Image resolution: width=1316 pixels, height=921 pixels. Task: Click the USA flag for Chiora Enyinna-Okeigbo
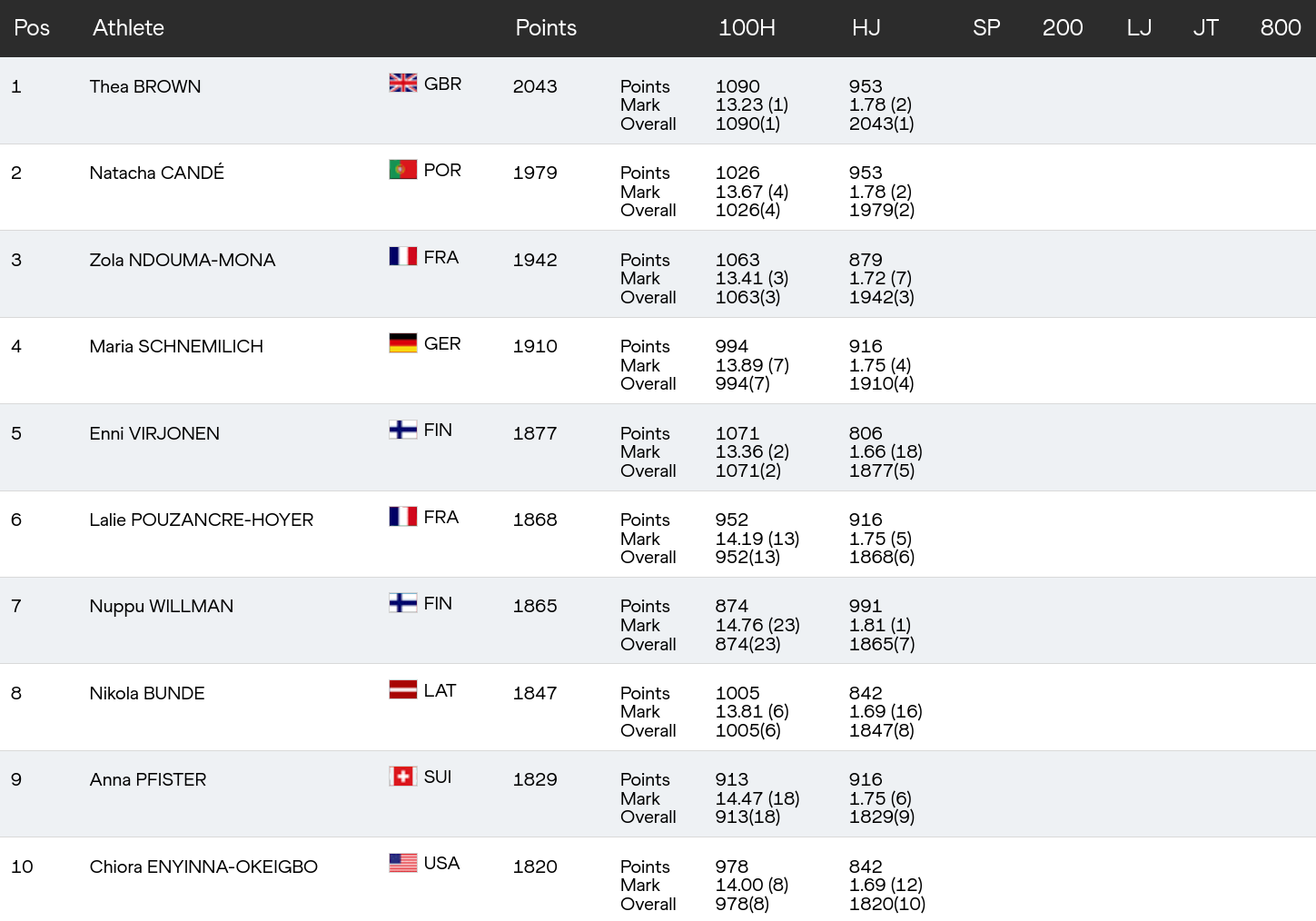[403, 863]
